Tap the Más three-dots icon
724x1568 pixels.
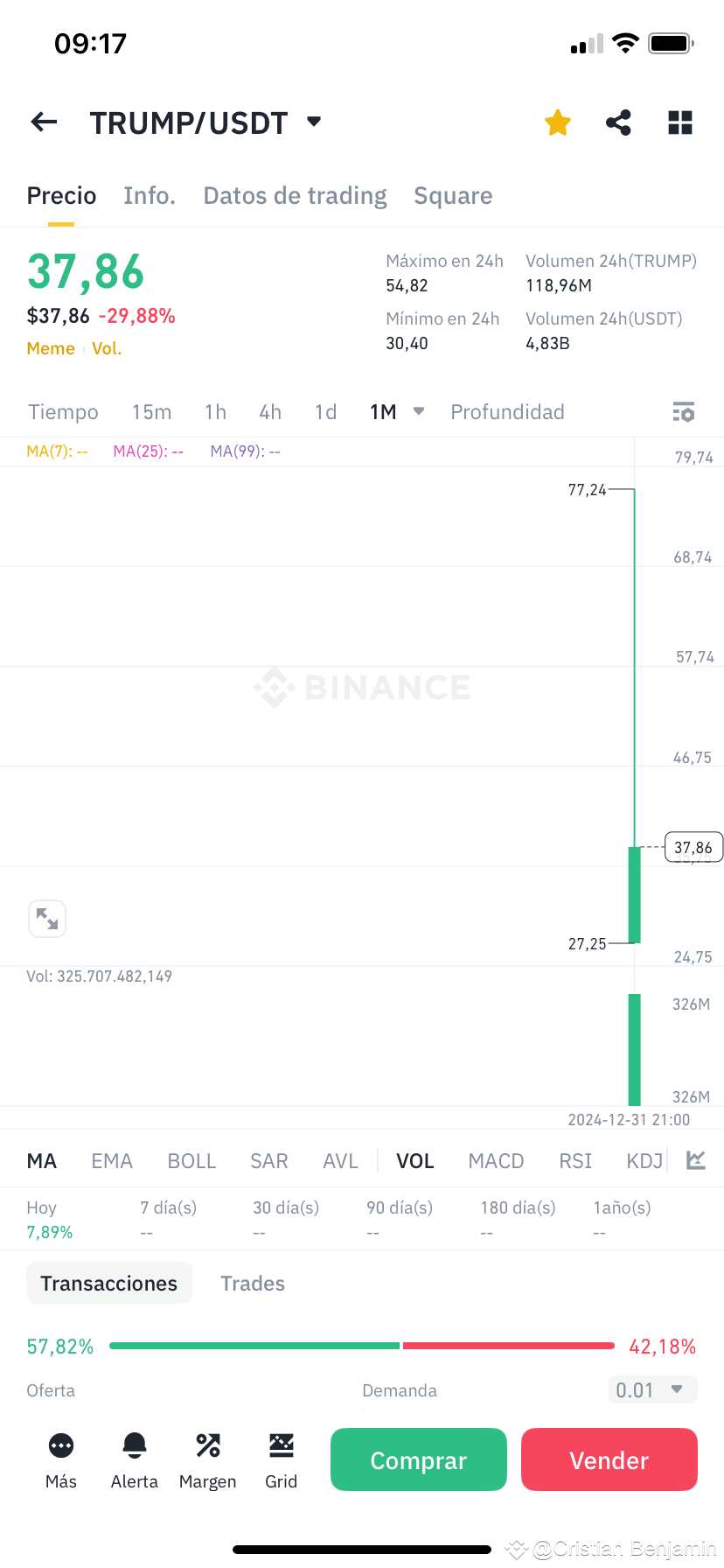click(x=61, y=1445)
